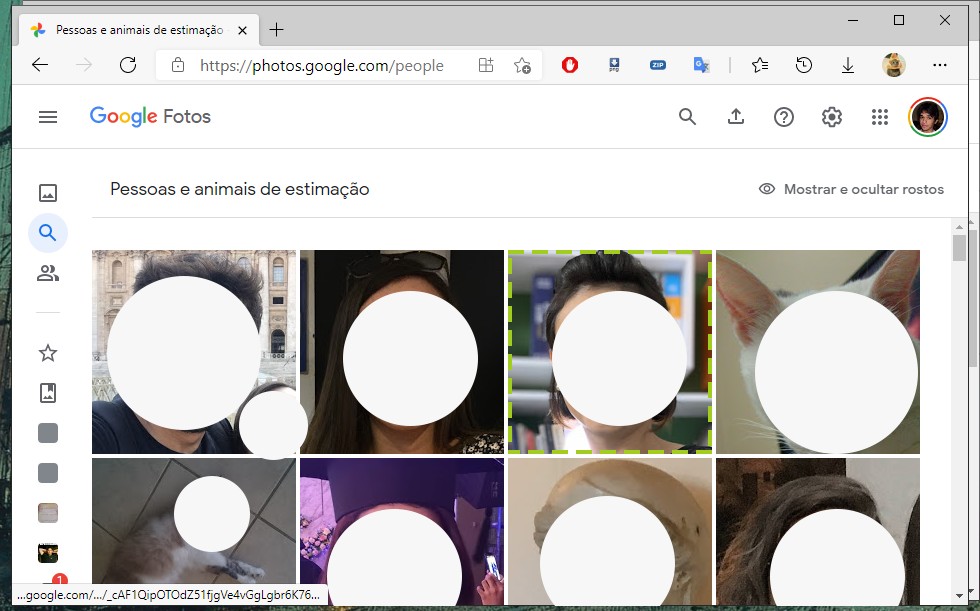The height and width of the screenshot is (611, 980).
Task: Click the collections icon in address bar
Action: 486,65
